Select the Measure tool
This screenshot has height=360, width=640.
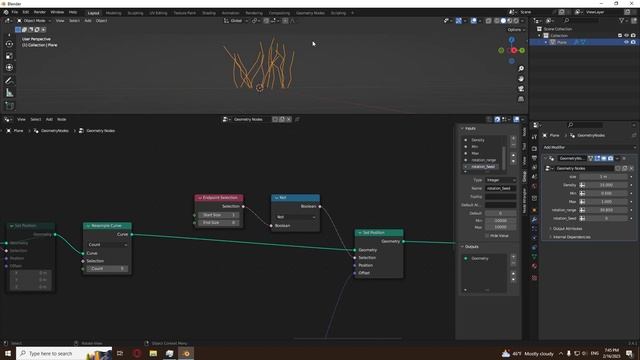click(9, 93)
